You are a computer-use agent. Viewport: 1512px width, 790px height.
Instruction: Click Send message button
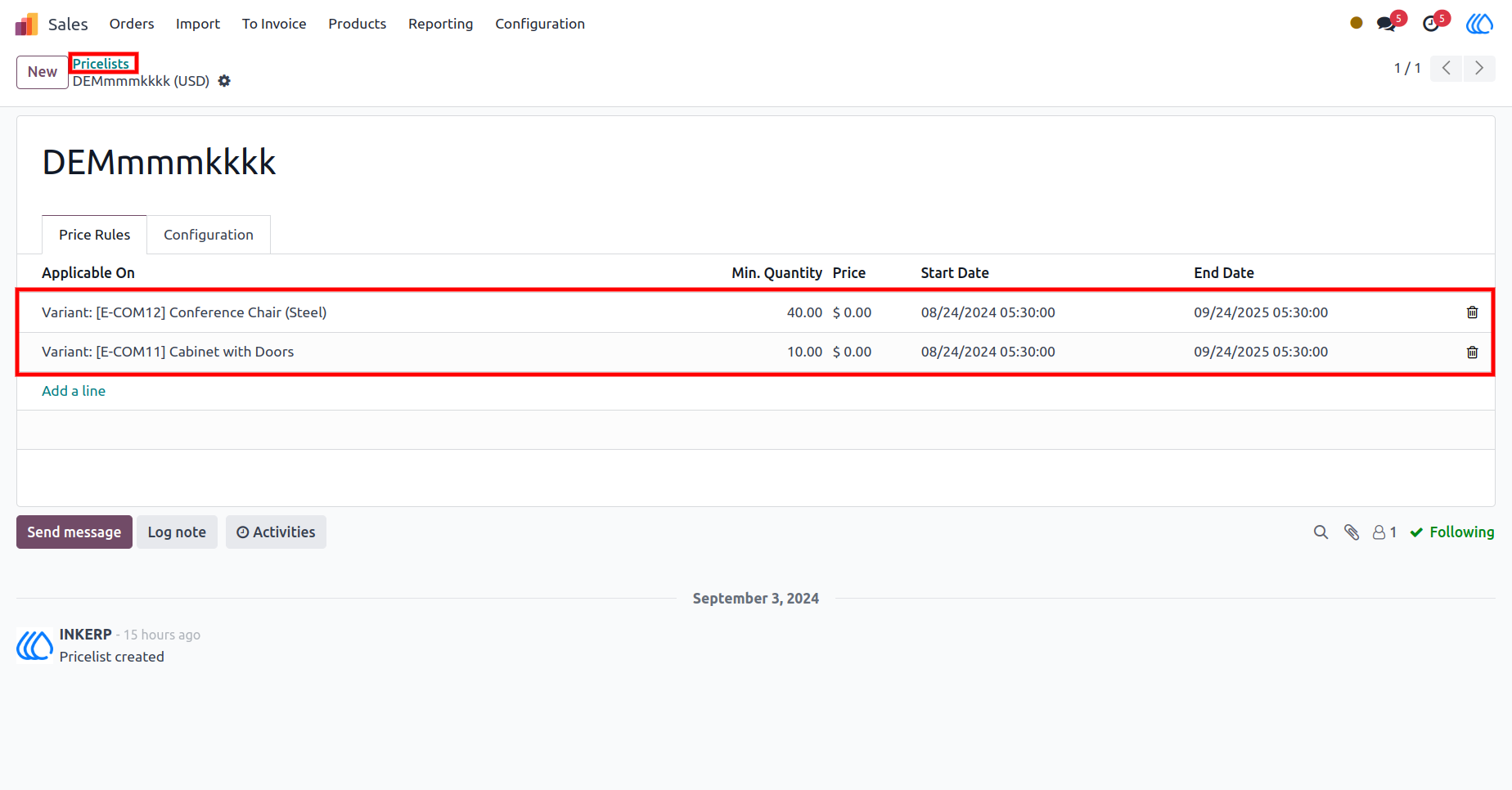[74, 532]
